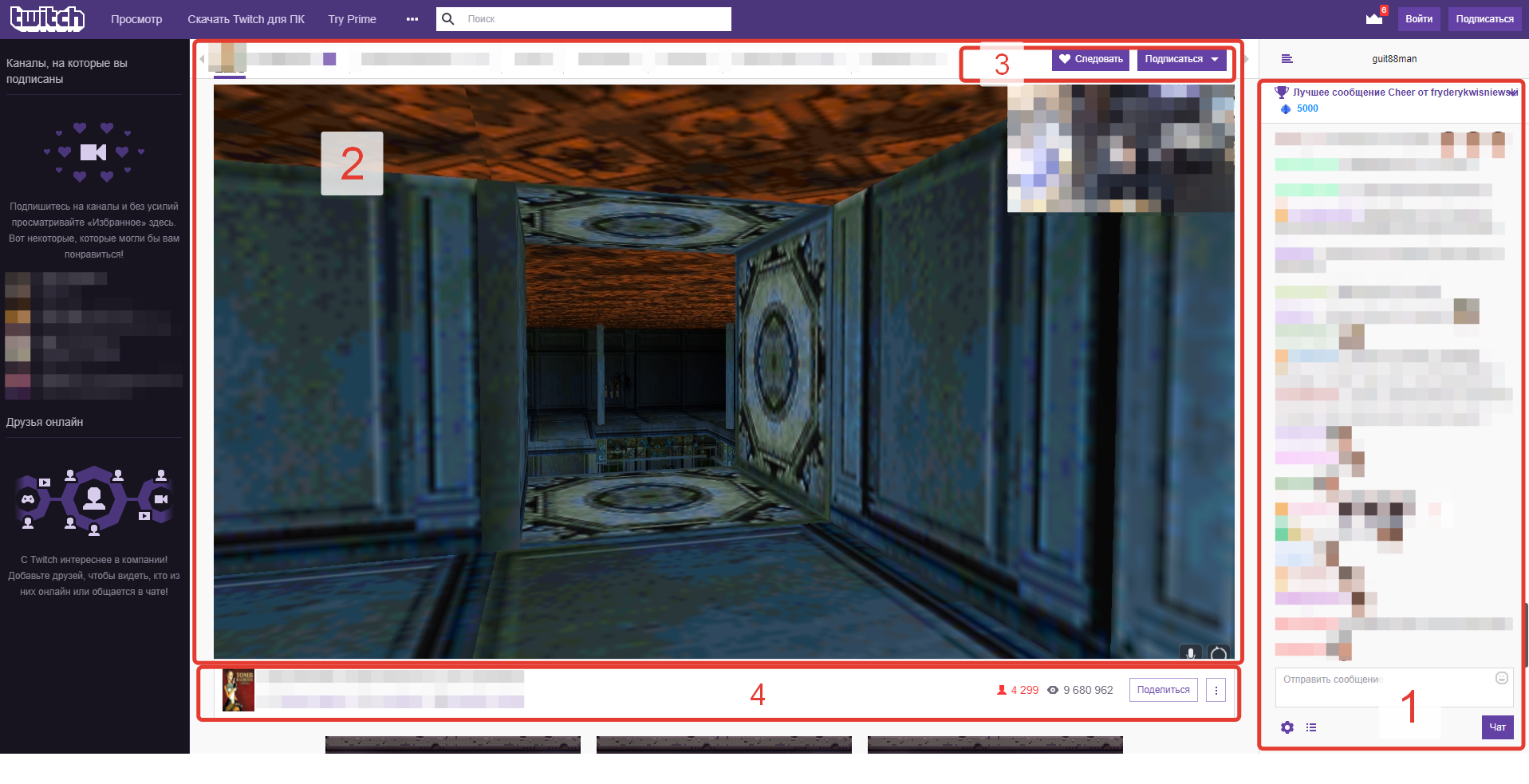
Task: Click the Cheer 5000 bits badge
Action: click(1299, 108)
